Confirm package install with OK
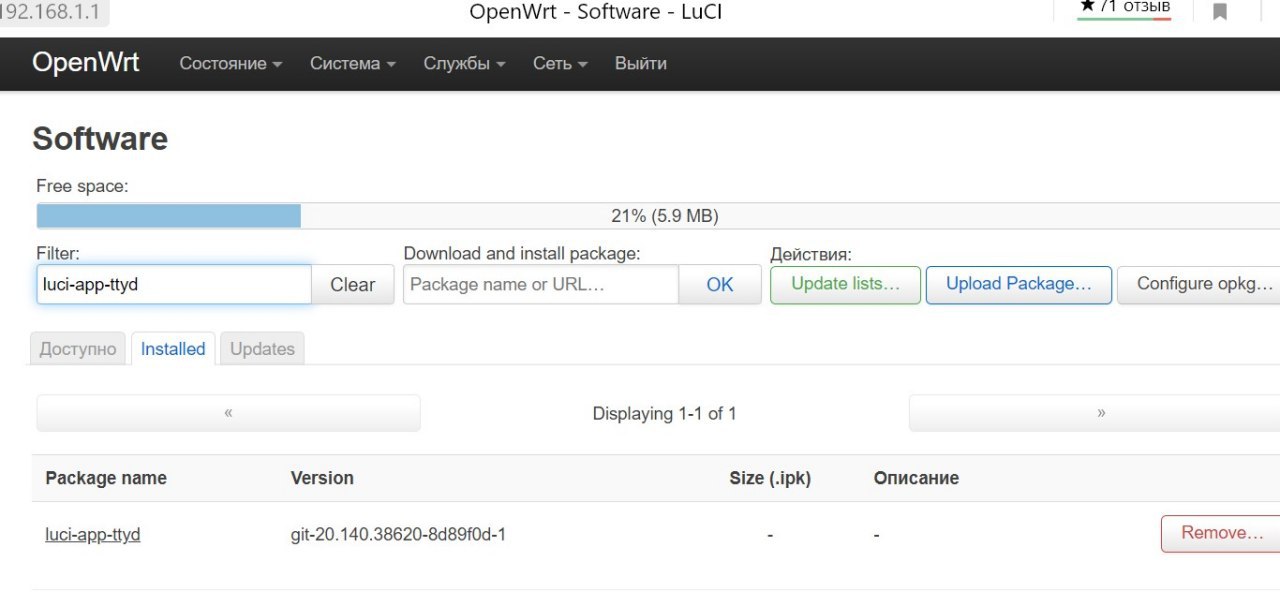The width and height of the screenshot is (1280, 606). pyautogui.click(x=720, y=284)
